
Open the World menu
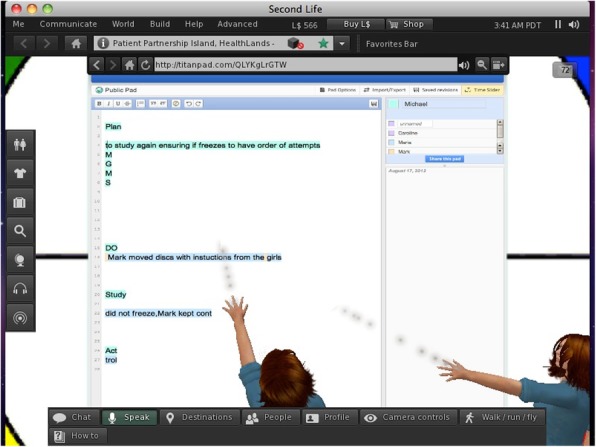pyautogui.click(x=123, y=24)
